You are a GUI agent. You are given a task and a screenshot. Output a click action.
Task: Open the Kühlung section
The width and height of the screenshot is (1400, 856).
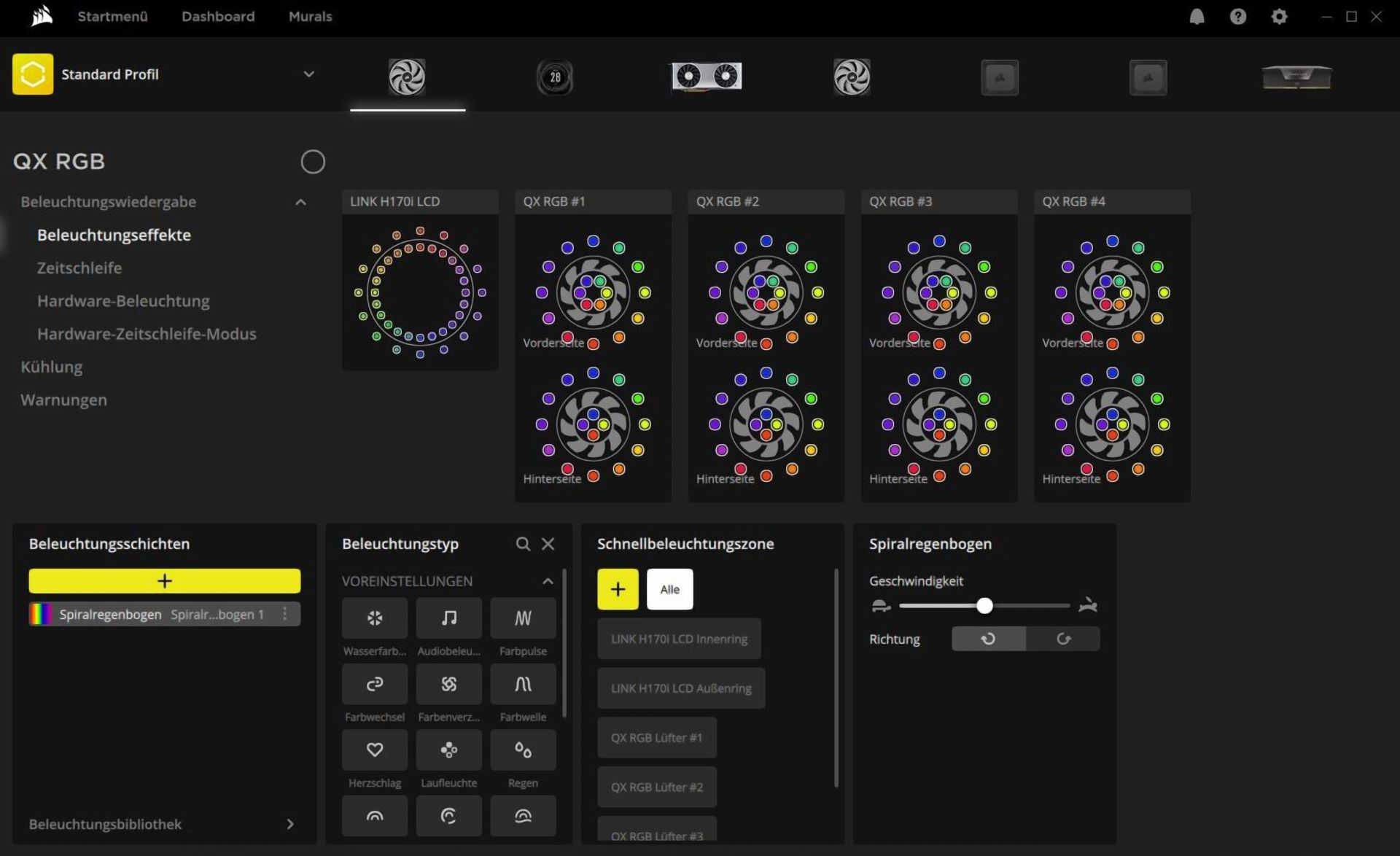pos(51,367)
